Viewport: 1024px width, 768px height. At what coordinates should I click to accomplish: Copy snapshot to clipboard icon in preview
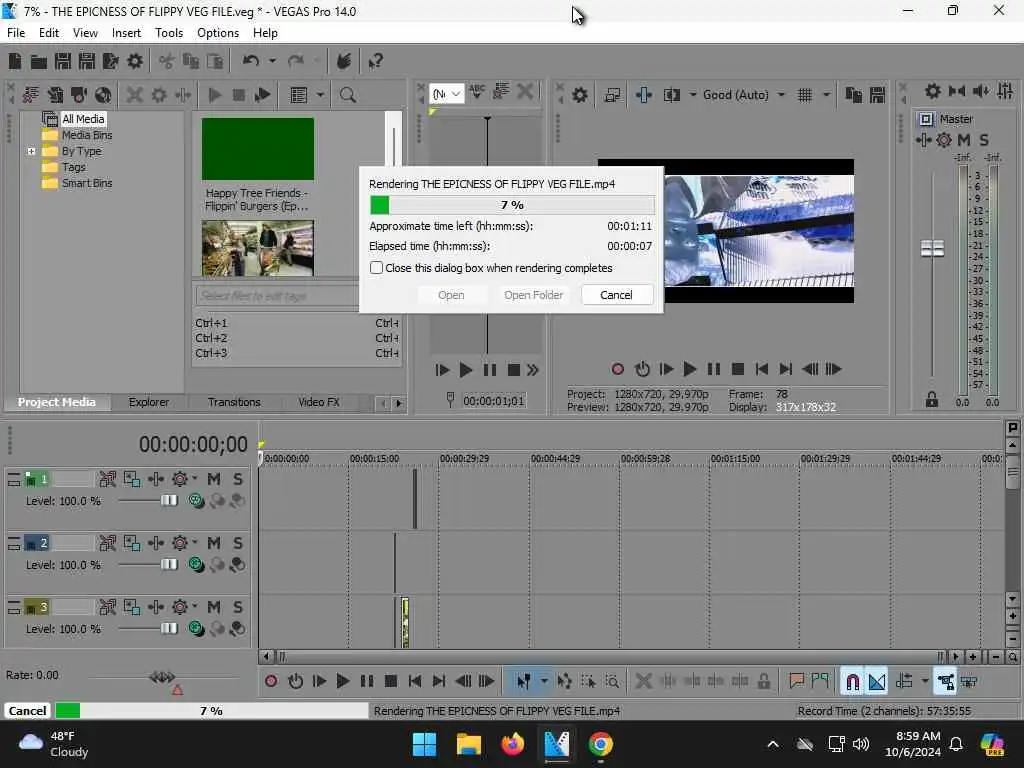(x=854, y=95)
